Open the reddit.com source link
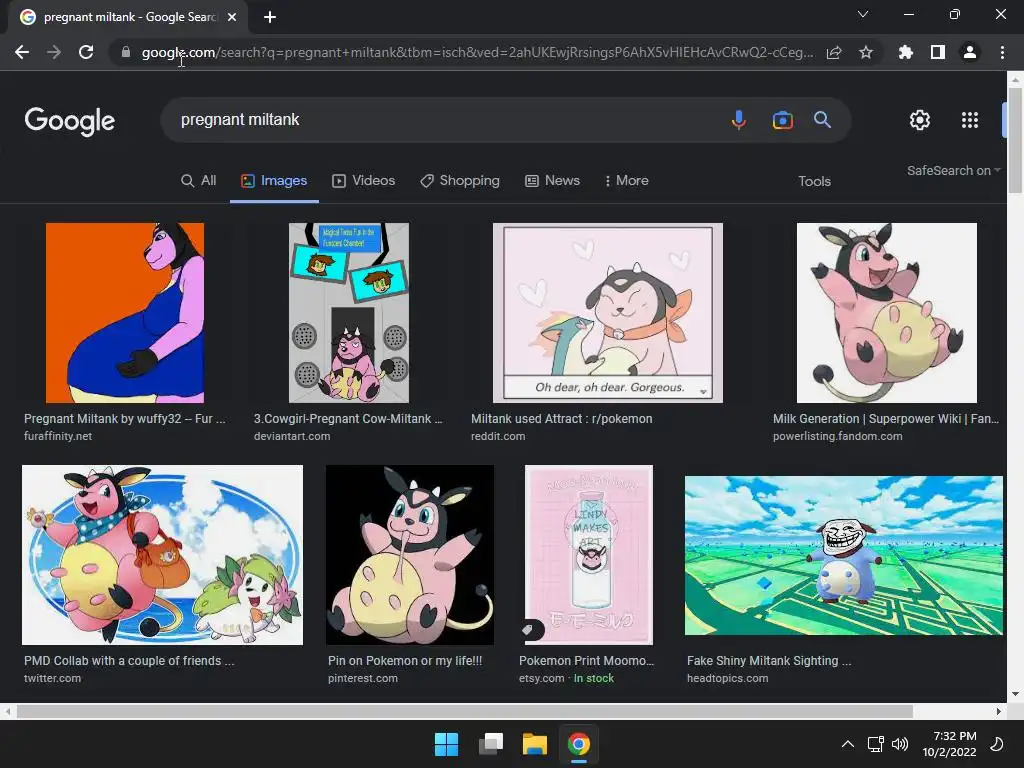Screen dimensions: 1024x768 coord(498,436)
